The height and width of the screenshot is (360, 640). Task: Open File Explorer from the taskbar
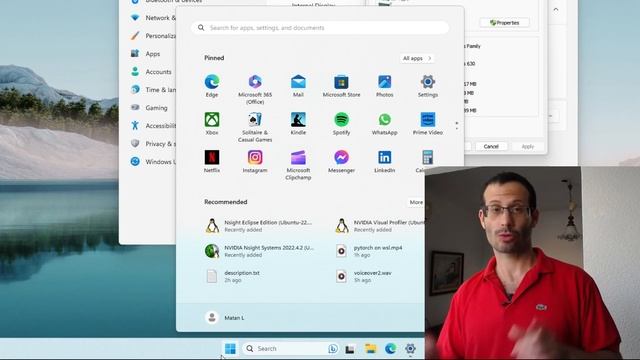(x=371, y=349)
